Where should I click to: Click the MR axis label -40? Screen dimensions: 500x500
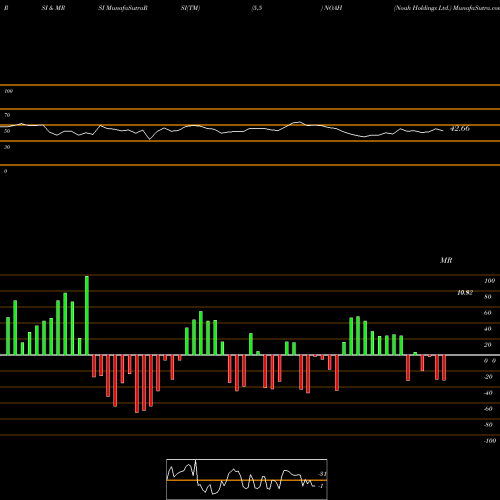(x=488, y=393)
